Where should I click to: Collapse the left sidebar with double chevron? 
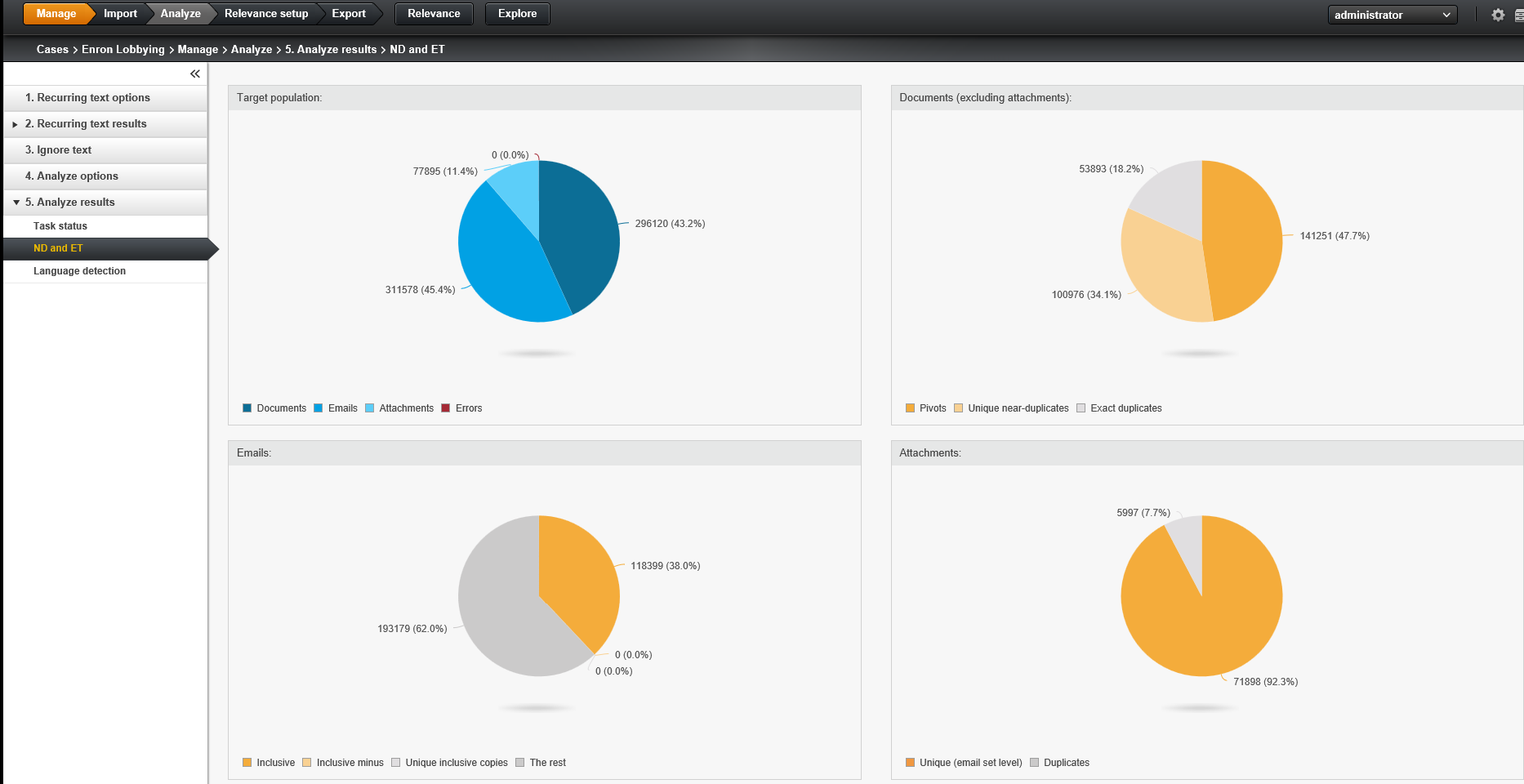coord(195,73)
